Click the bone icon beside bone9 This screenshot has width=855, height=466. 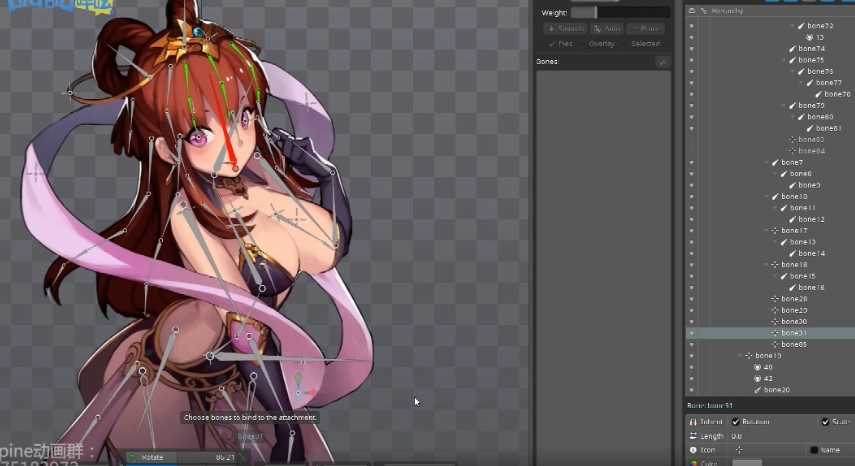(792, 185)
